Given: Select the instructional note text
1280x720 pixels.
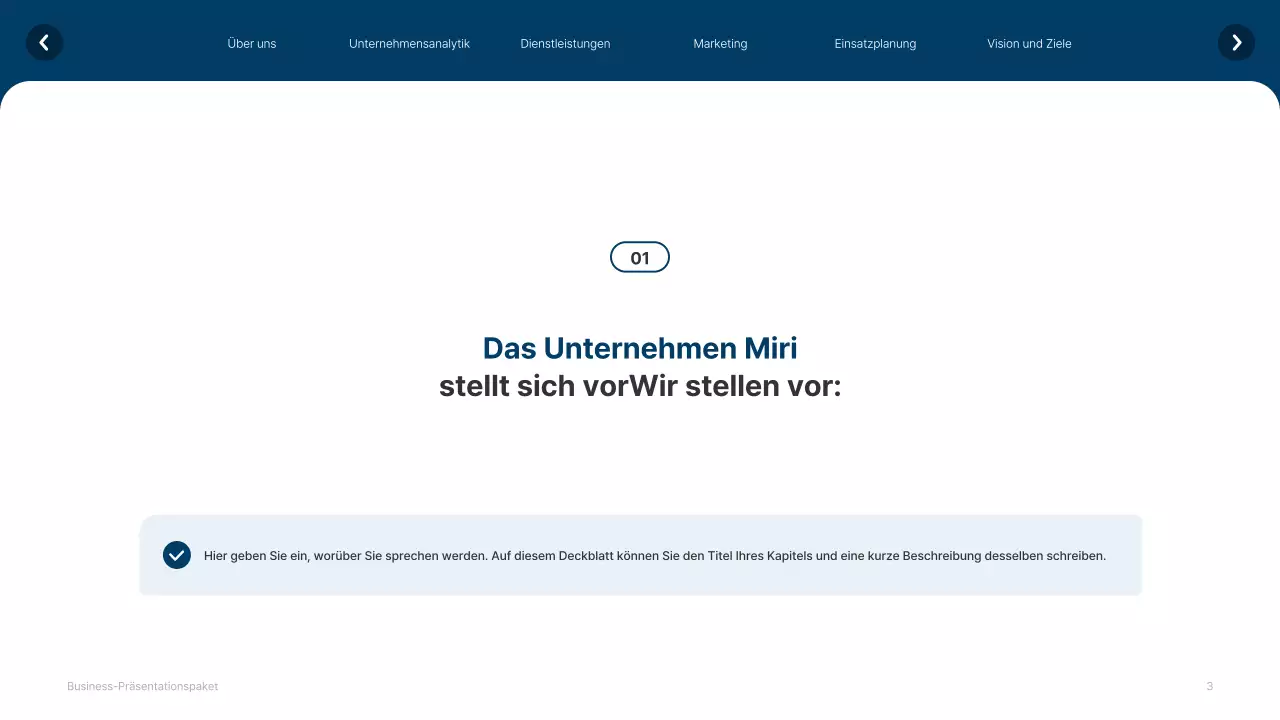Looking at the screenshot, I should [x=655, y=555].
